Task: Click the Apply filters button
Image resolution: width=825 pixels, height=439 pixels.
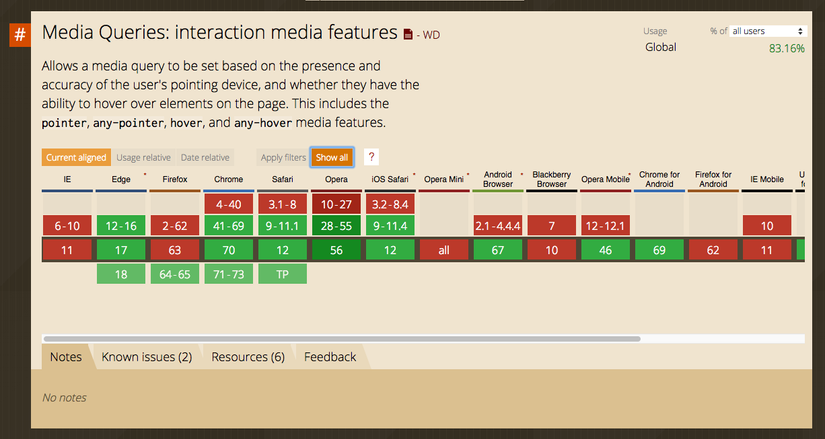Action: coord(283,157)
